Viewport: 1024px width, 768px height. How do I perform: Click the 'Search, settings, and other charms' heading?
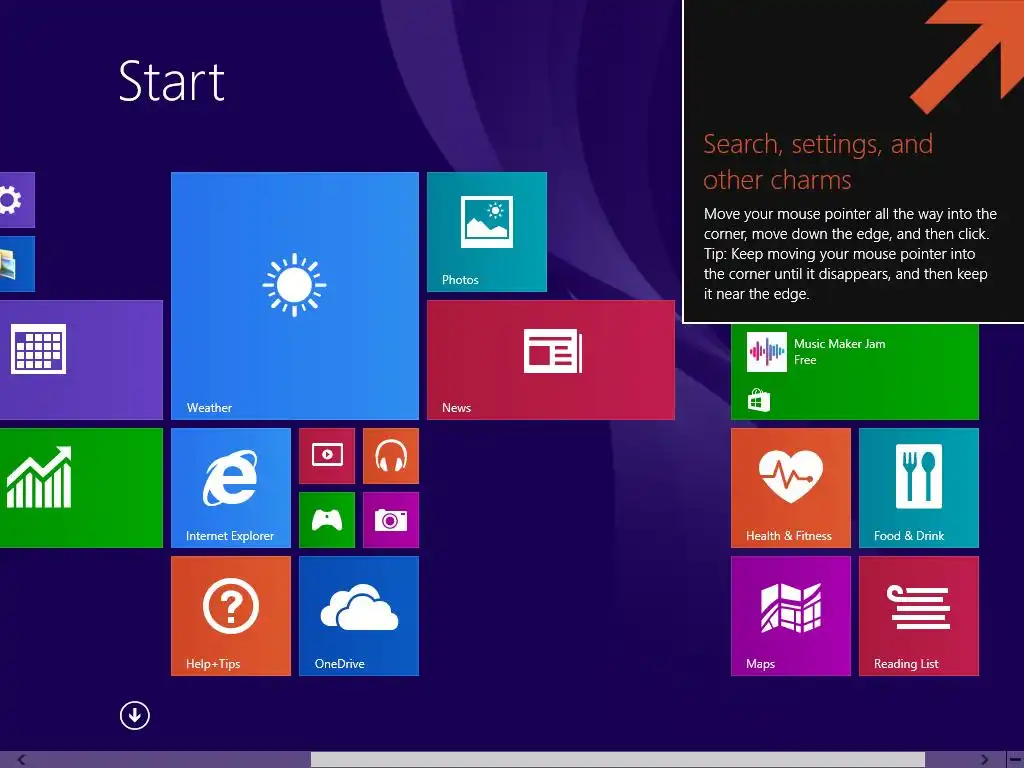[818, 161]
